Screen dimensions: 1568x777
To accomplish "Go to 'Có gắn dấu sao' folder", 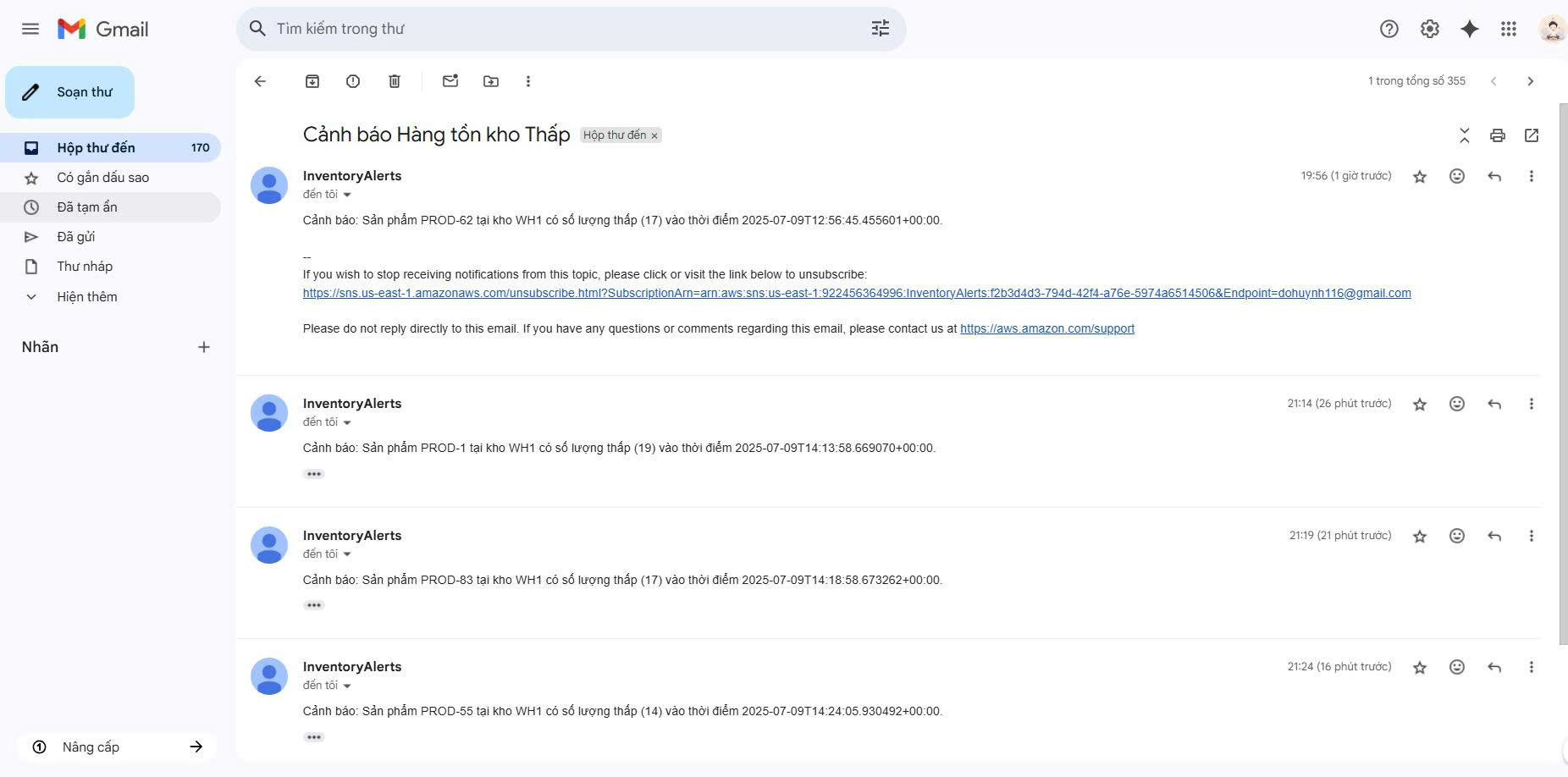I will point(102,178).
